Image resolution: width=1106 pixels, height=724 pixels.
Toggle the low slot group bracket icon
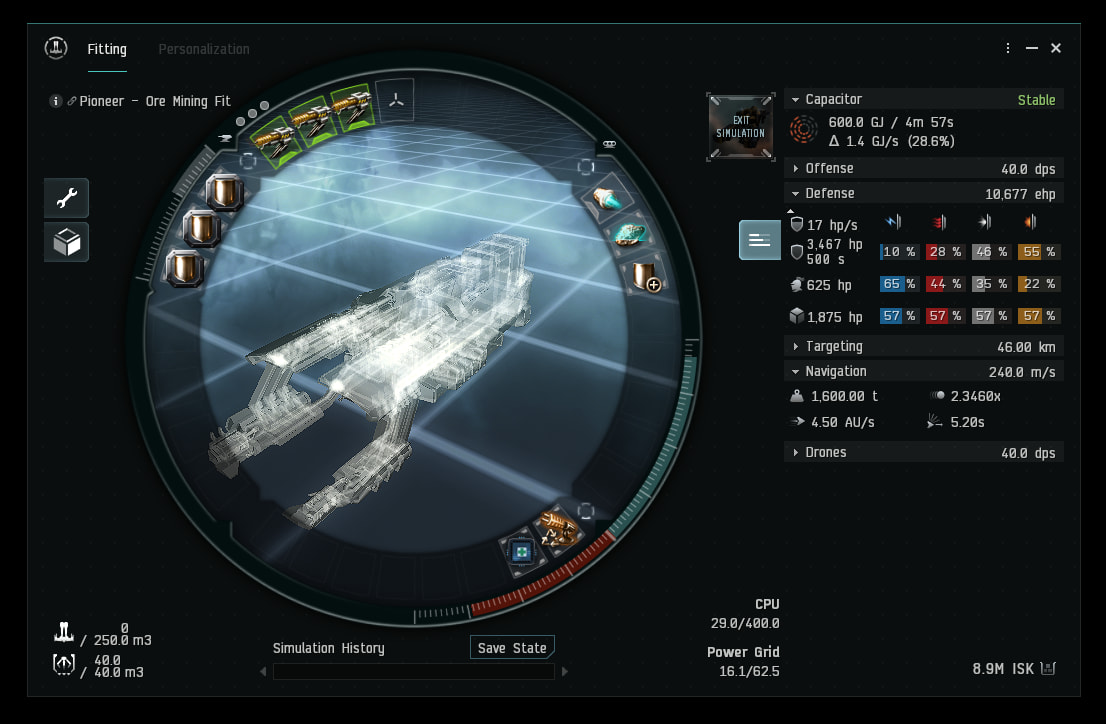[x=248, y=161]
